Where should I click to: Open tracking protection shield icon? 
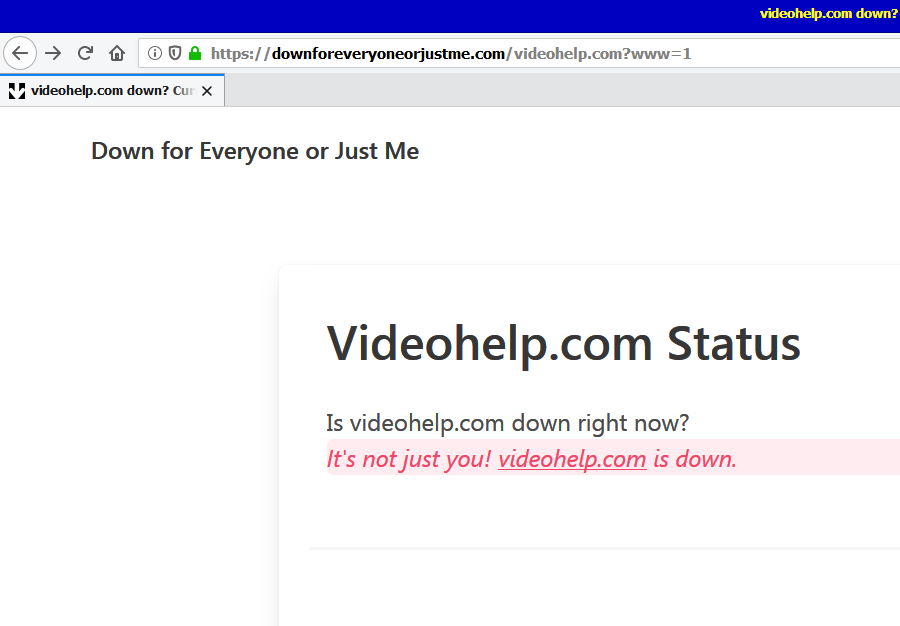pyautogui.click(x=175, y=53)
